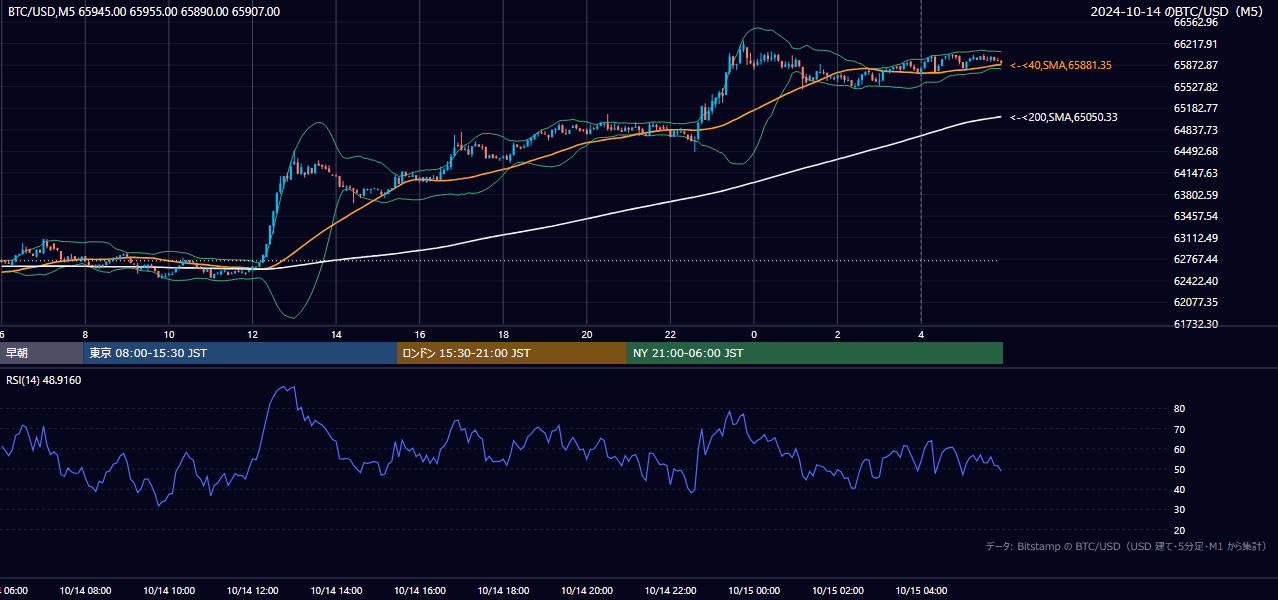This screenshot has width=1278, height=600.
Task: Click the 東京 08:00-15:30 JST session bar
Action: (240, 353)
